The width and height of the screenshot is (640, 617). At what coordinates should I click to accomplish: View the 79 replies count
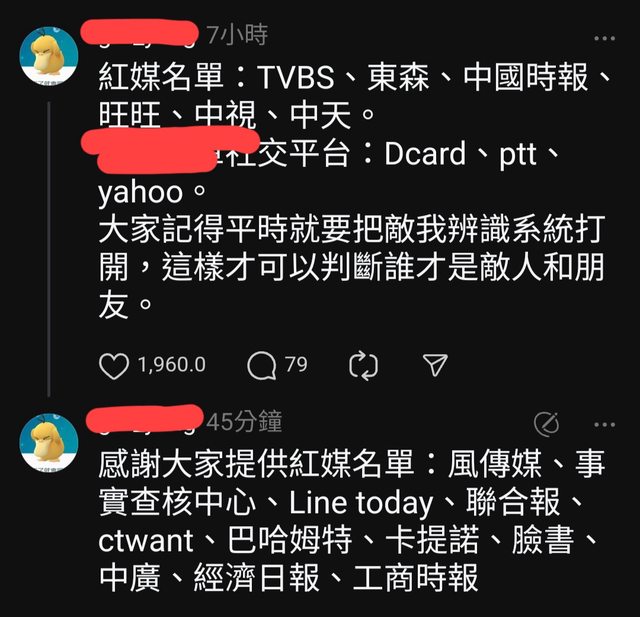(296, 364)
